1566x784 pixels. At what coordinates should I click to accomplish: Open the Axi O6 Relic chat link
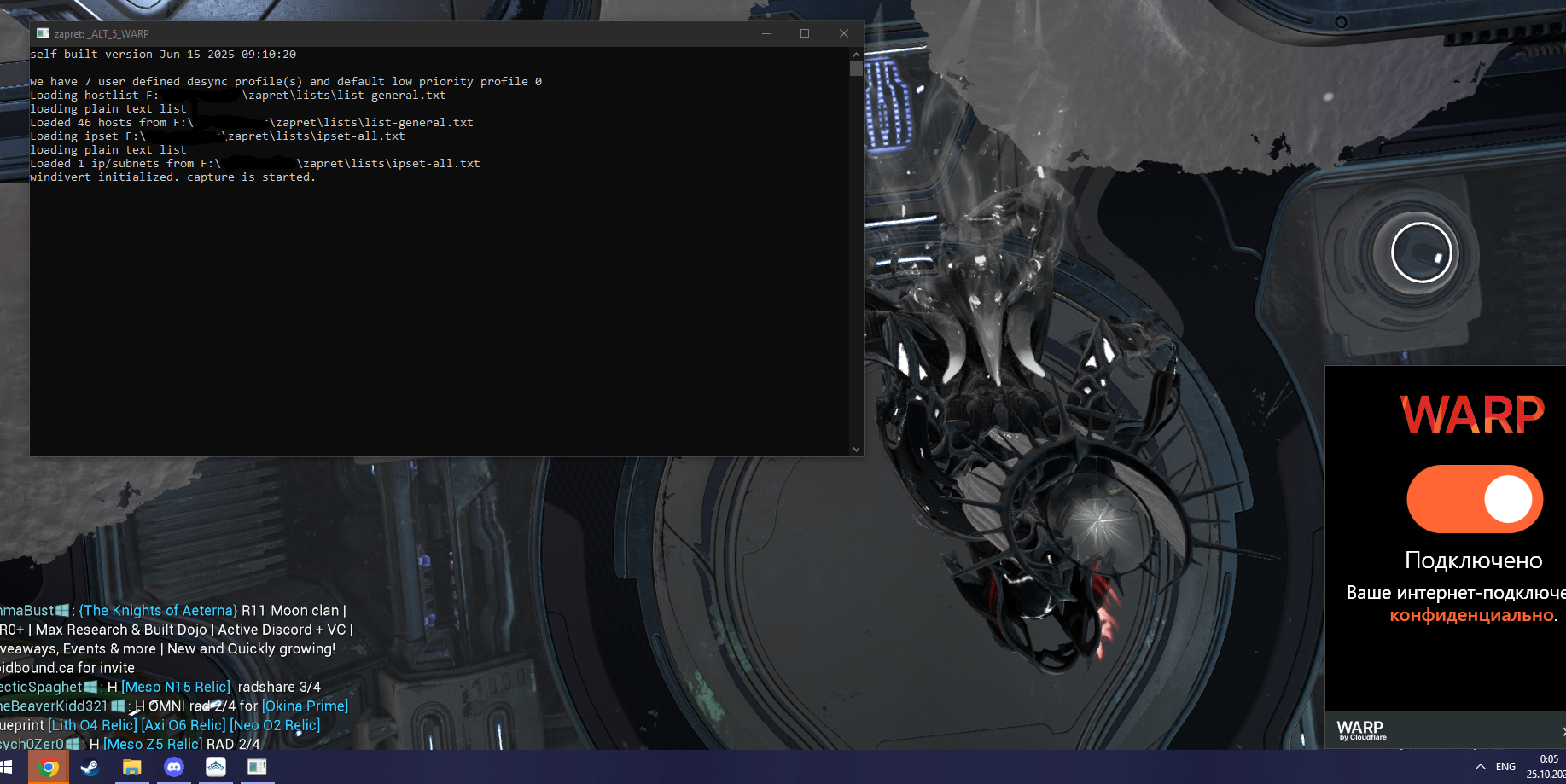point(183,725)
